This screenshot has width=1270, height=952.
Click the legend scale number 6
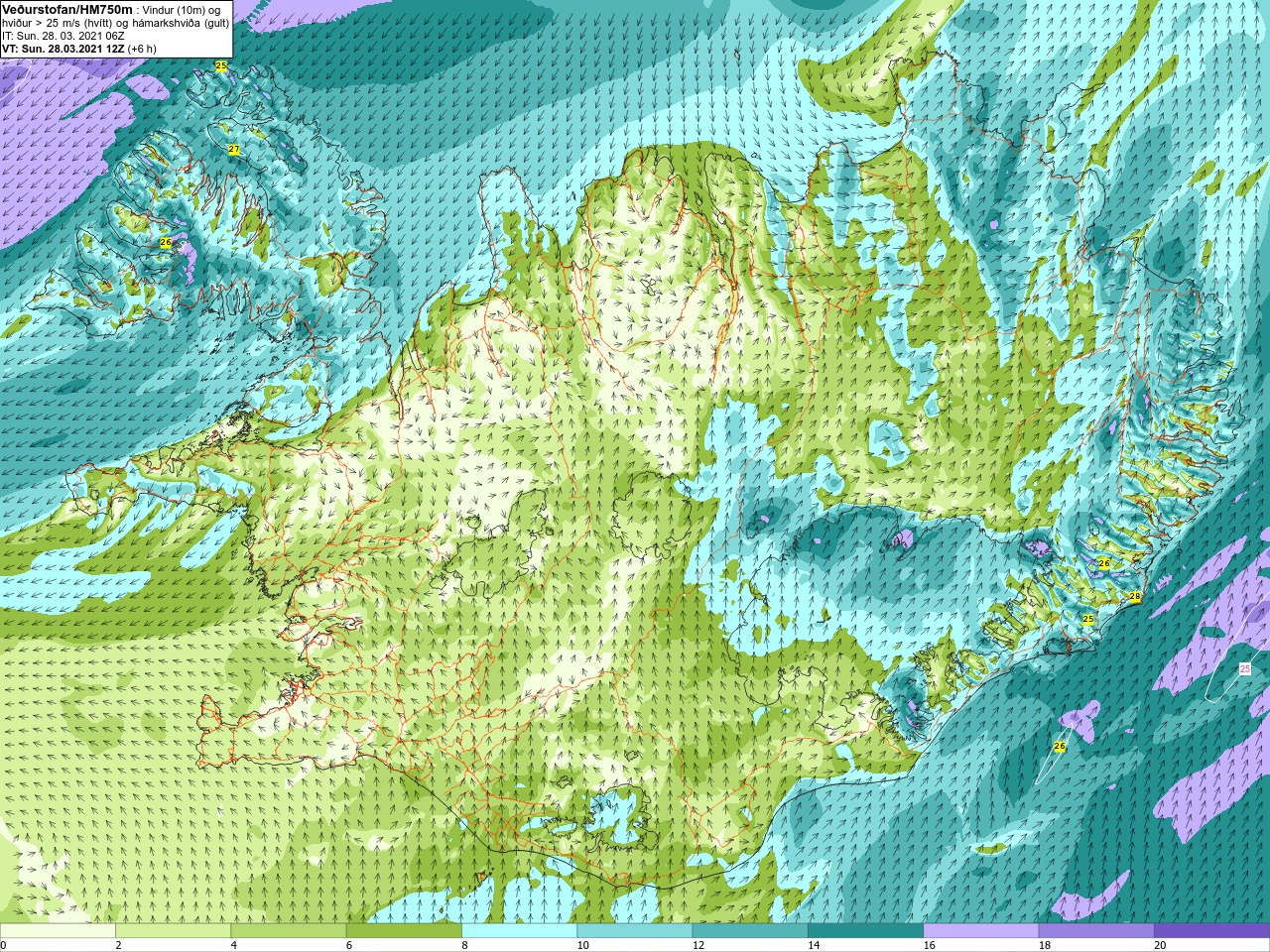tap(349, 945)
